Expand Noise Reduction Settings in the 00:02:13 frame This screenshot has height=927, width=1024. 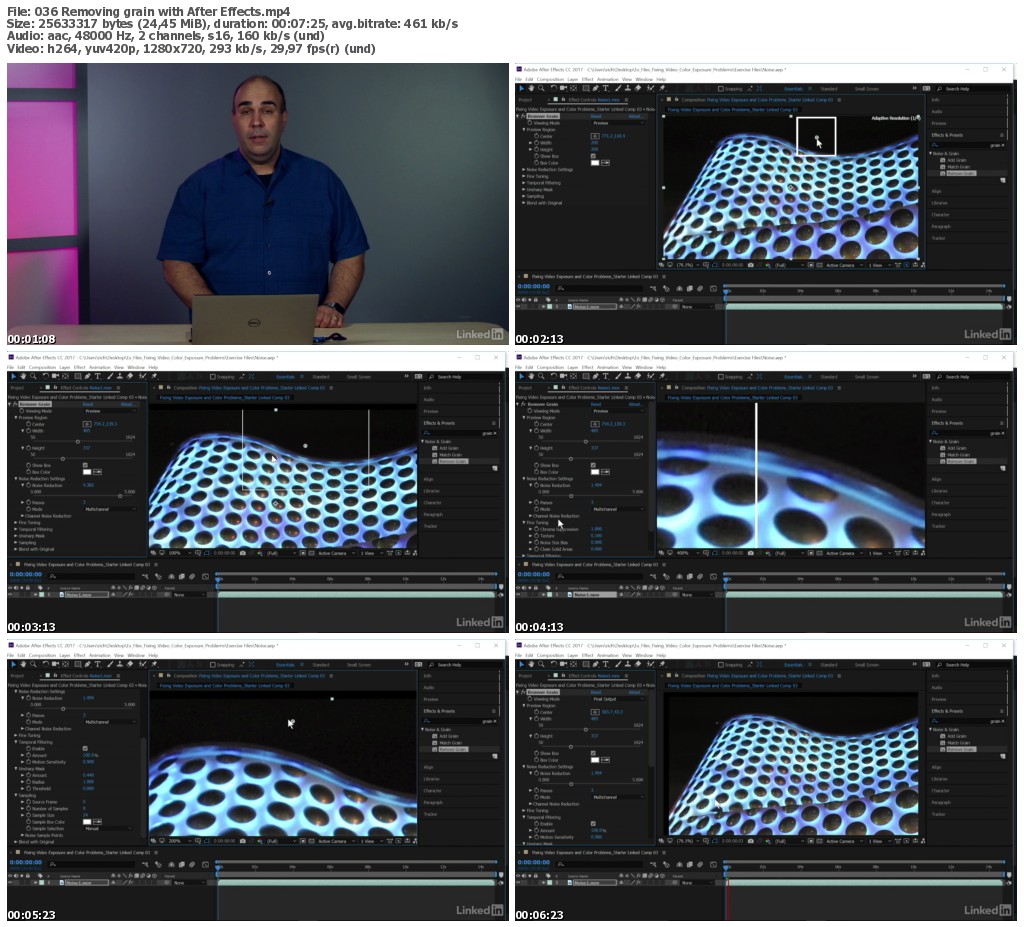click(524, 170)
